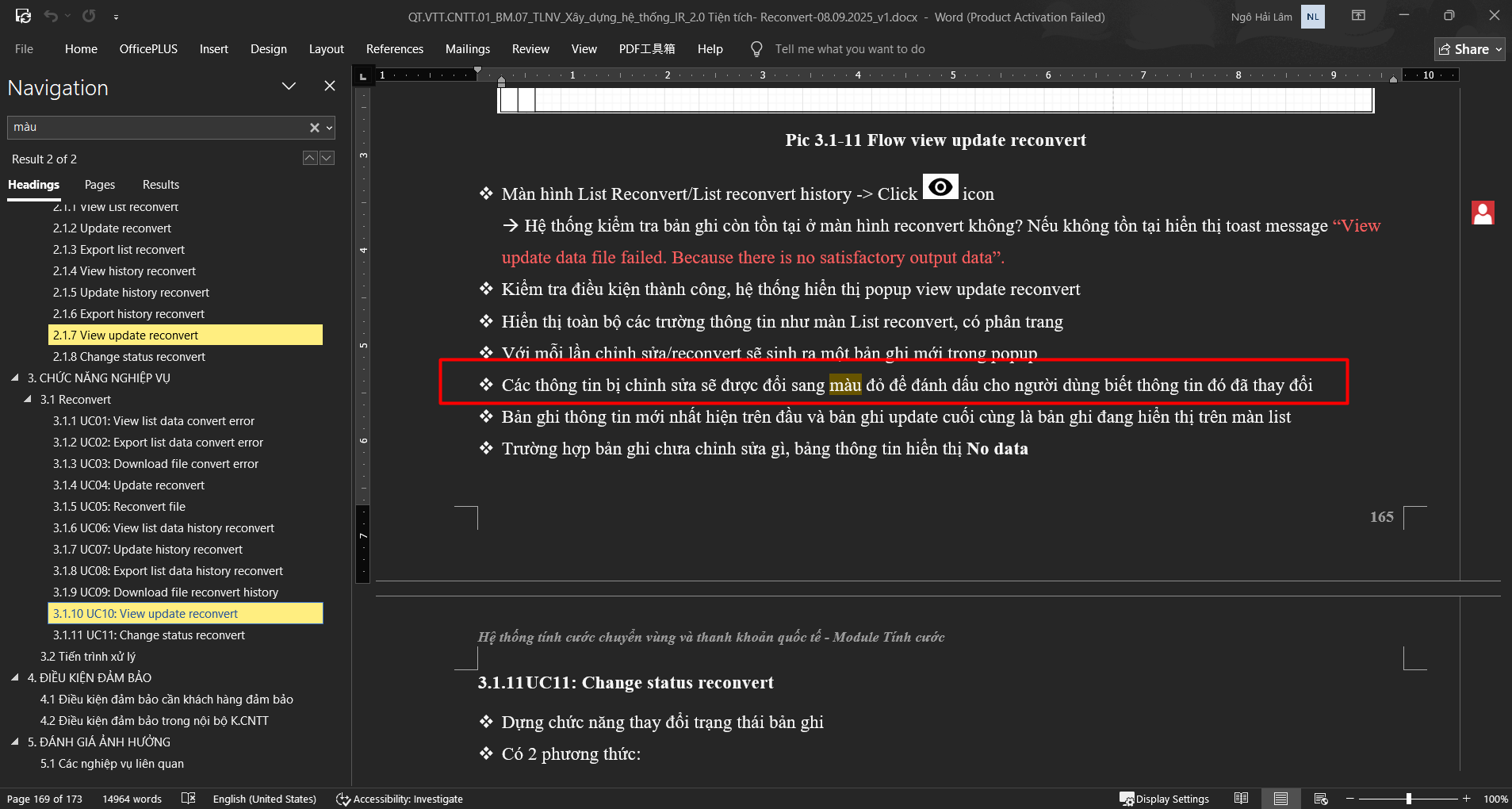
Task: Collapse the '3.1 Reconvert' heading
Action: pos(28,400)
